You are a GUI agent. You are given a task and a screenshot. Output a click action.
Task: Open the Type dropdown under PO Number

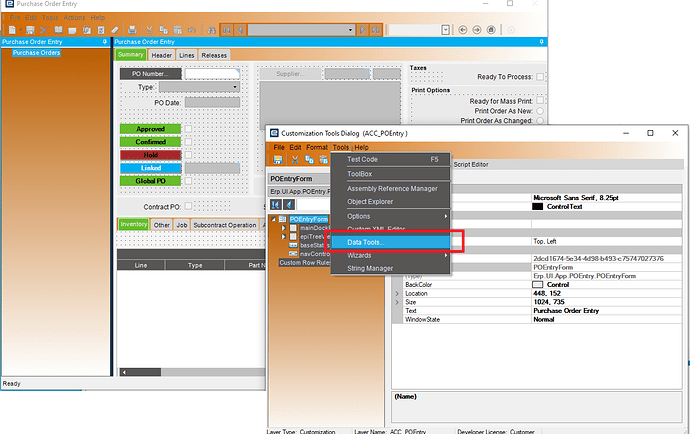(235, 87)
